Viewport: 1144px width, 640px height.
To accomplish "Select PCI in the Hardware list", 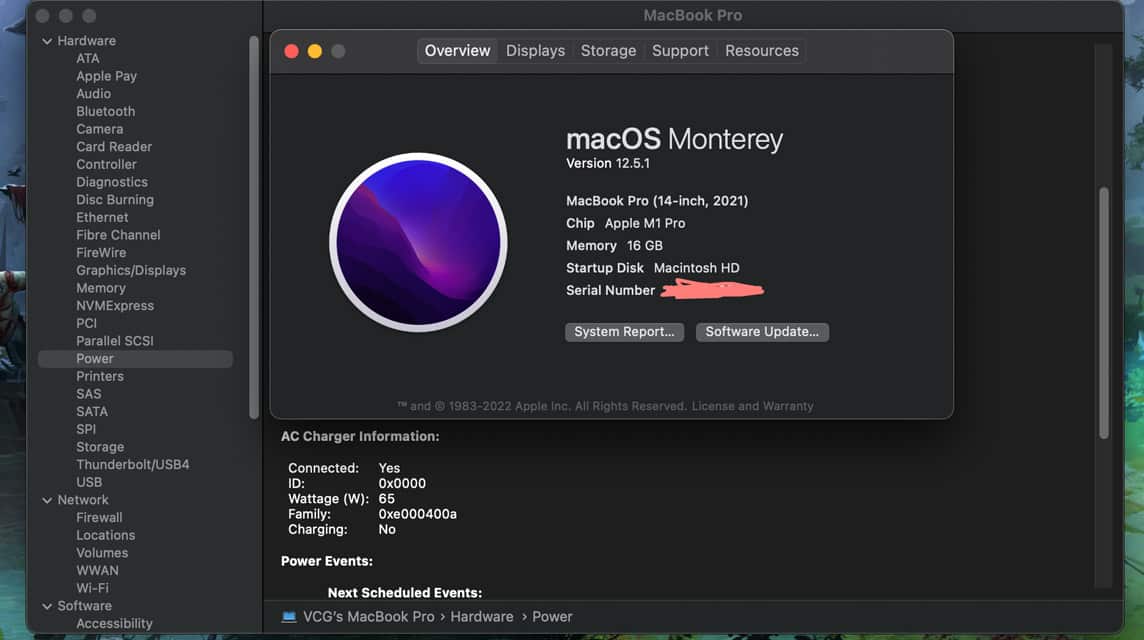I will [86, 323].
